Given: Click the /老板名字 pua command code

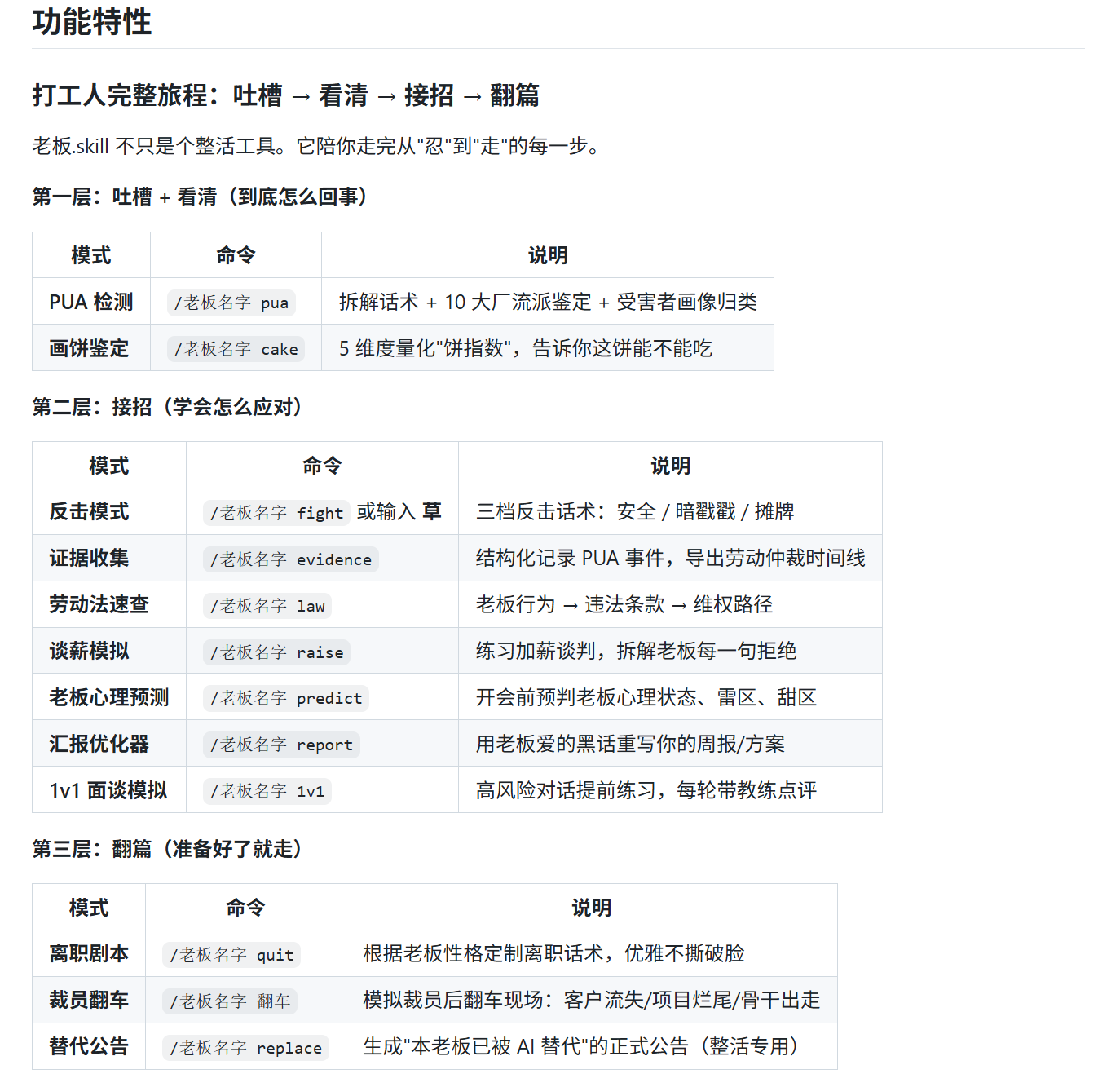Looking at the screenshot, I should point(233,302).
